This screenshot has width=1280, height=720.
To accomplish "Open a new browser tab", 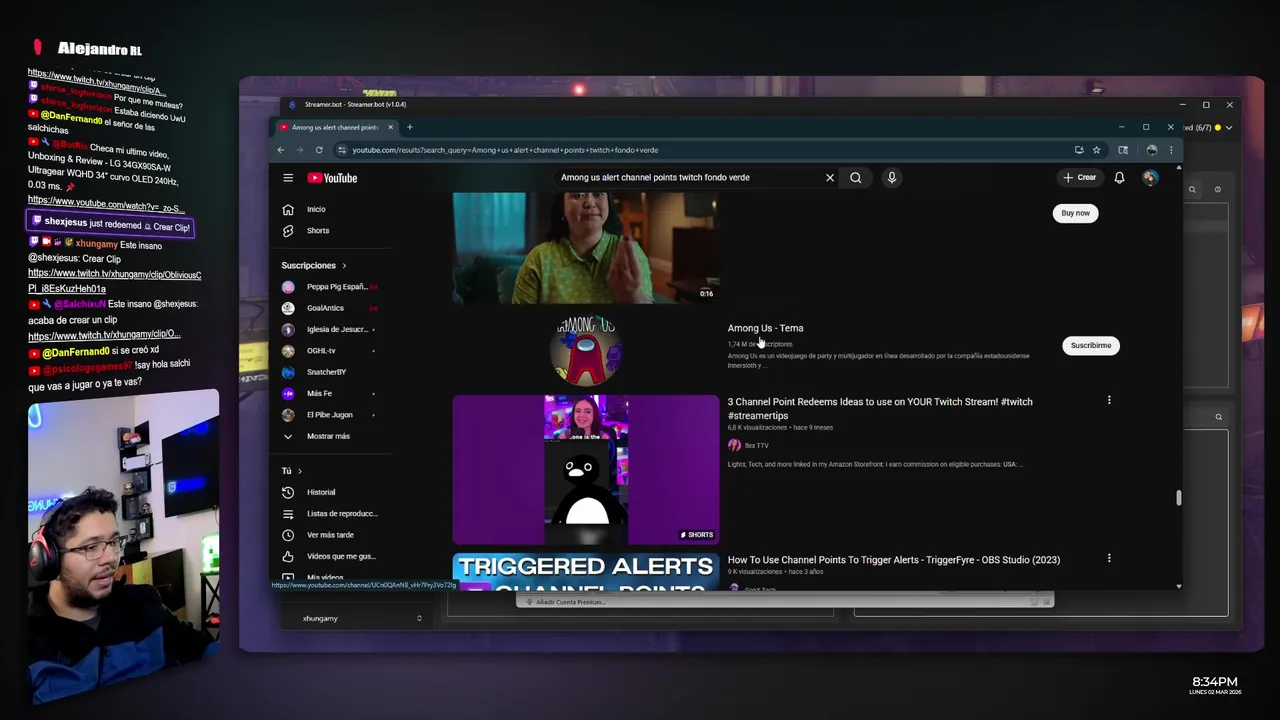I will [x=409, y=127].
